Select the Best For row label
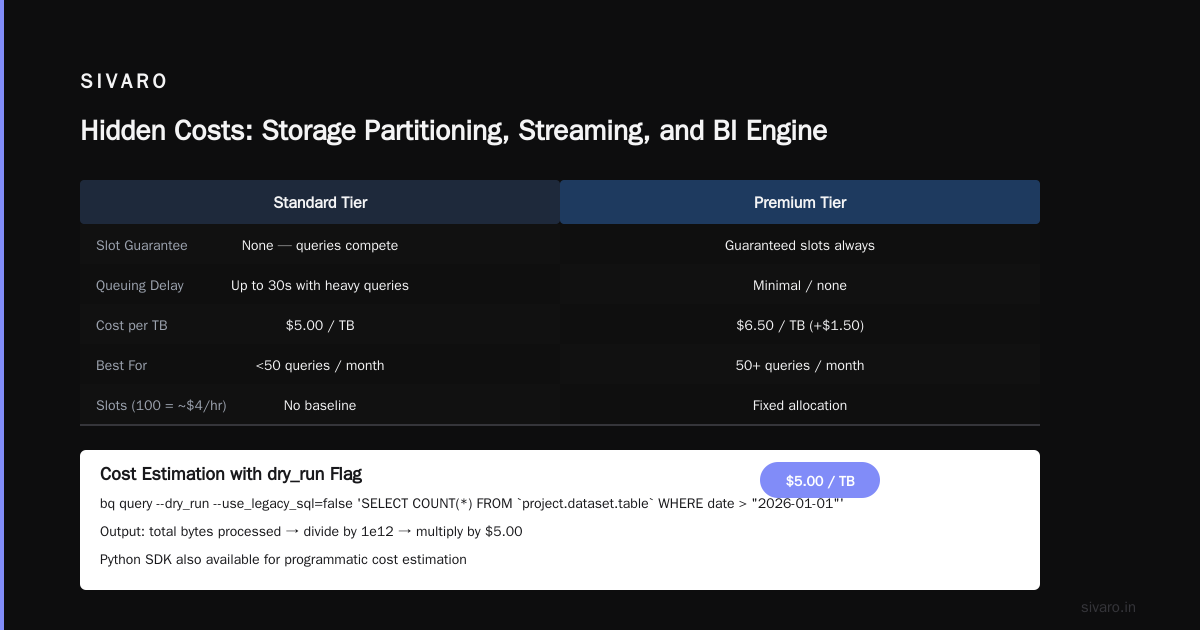Image resolution: width=1200 pixels, height=630 pixels. click(x=122, y=365)
